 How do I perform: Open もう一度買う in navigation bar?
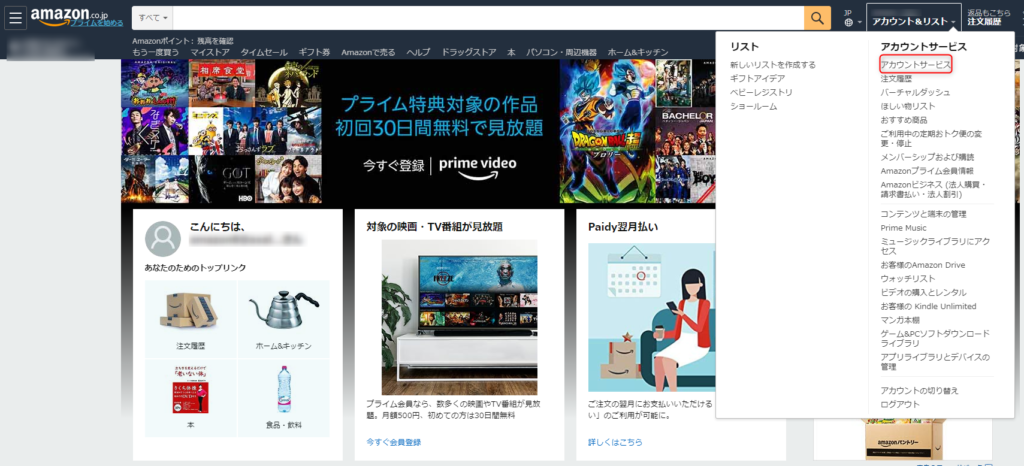tap(155, 52)
